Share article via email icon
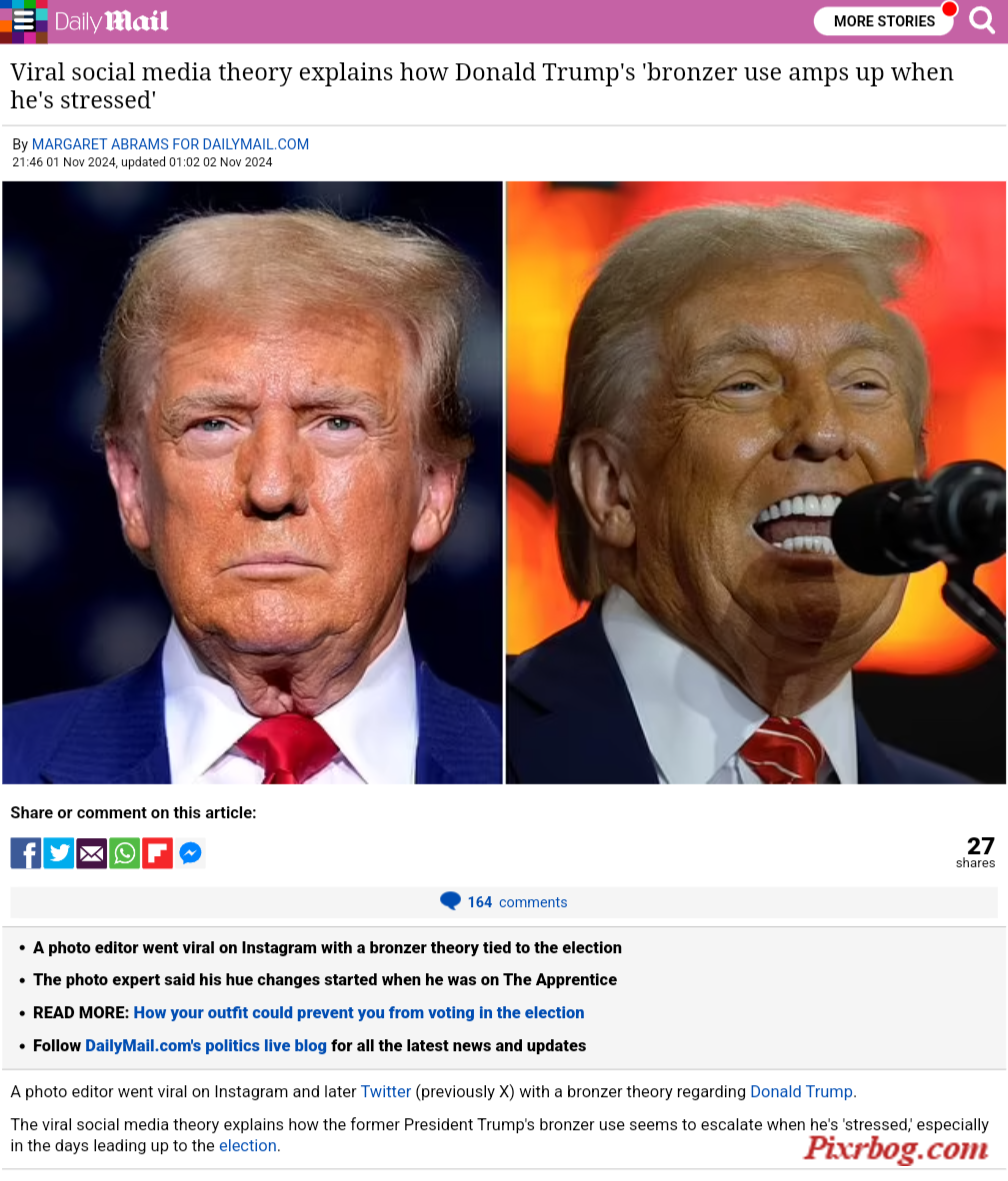The height and width of the screenshot is (1181, 1008). click(92, 853)
